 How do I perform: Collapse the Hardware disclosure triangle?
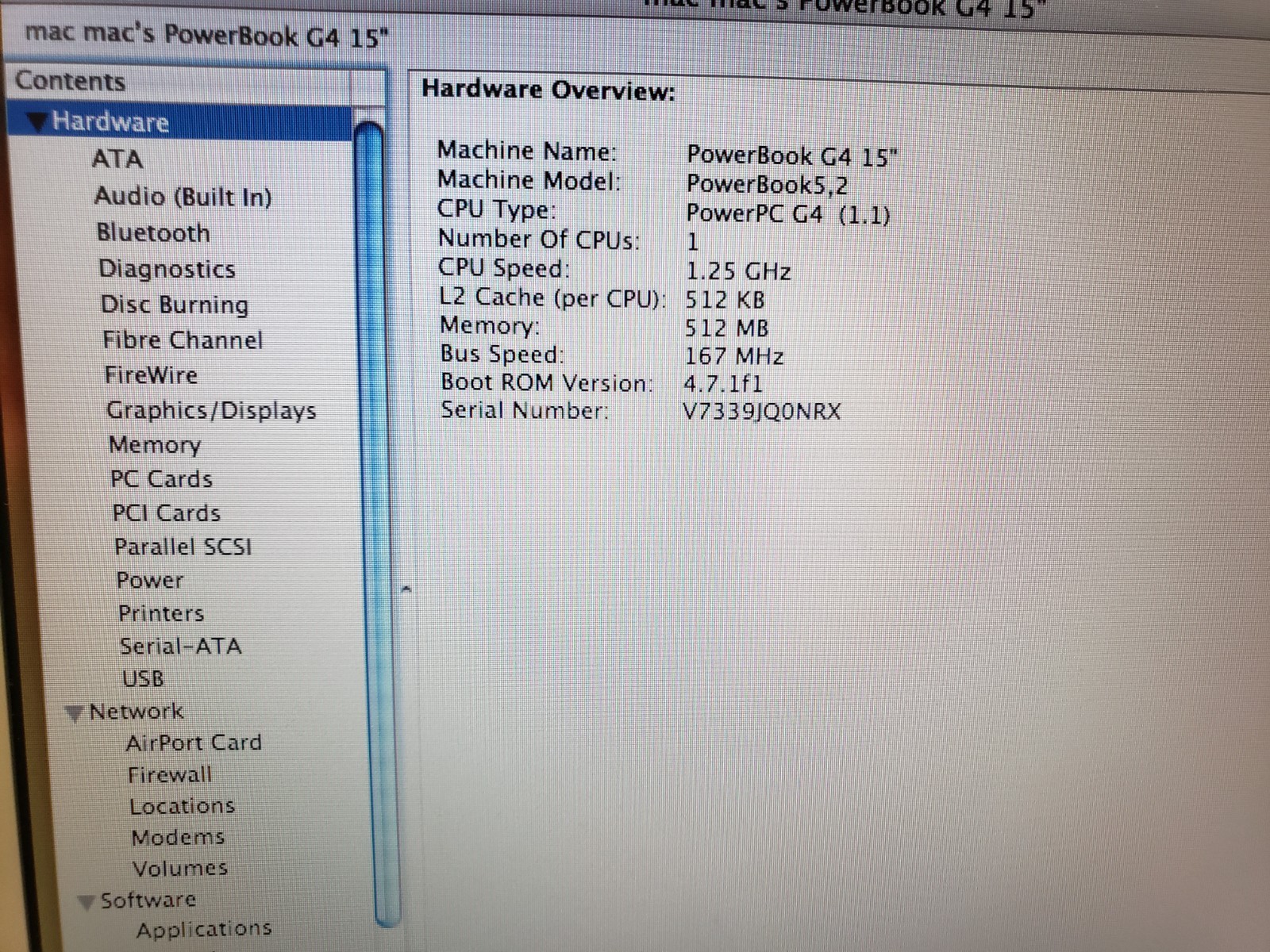pyautogui.click(x=36, y=122)
